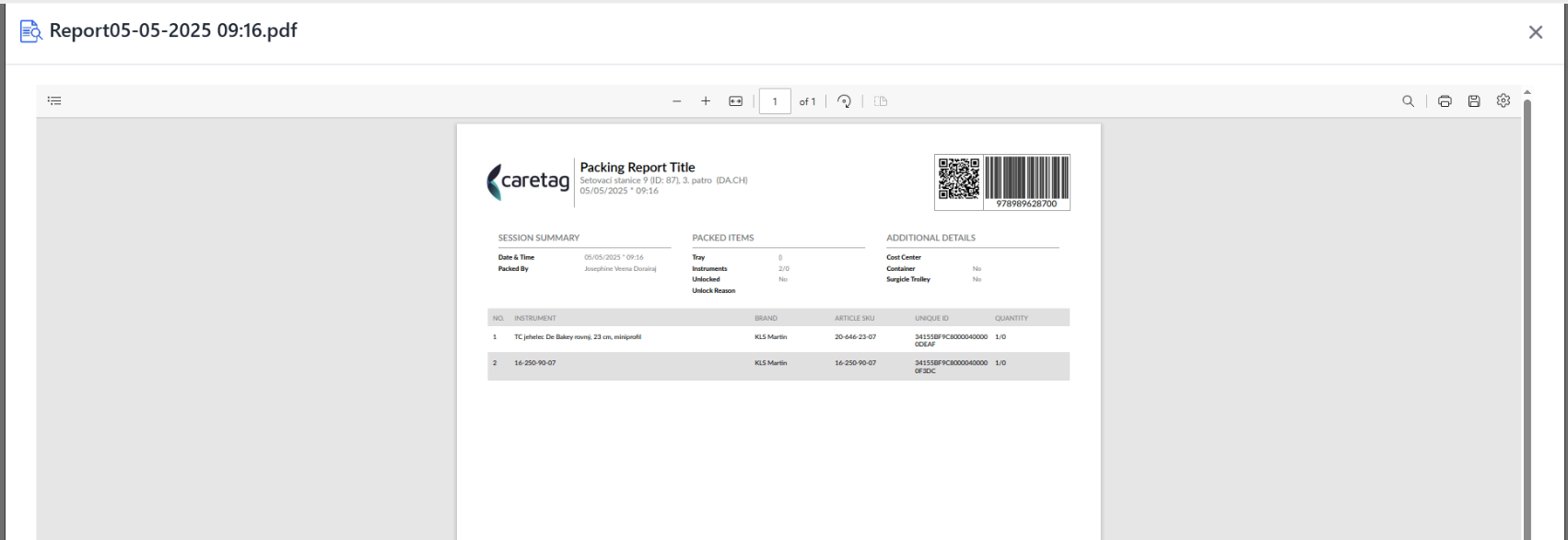The width and height of the screenshot is (1568, 540).
Task: Zoom in using the plus icon
Action: click(707, 101)
